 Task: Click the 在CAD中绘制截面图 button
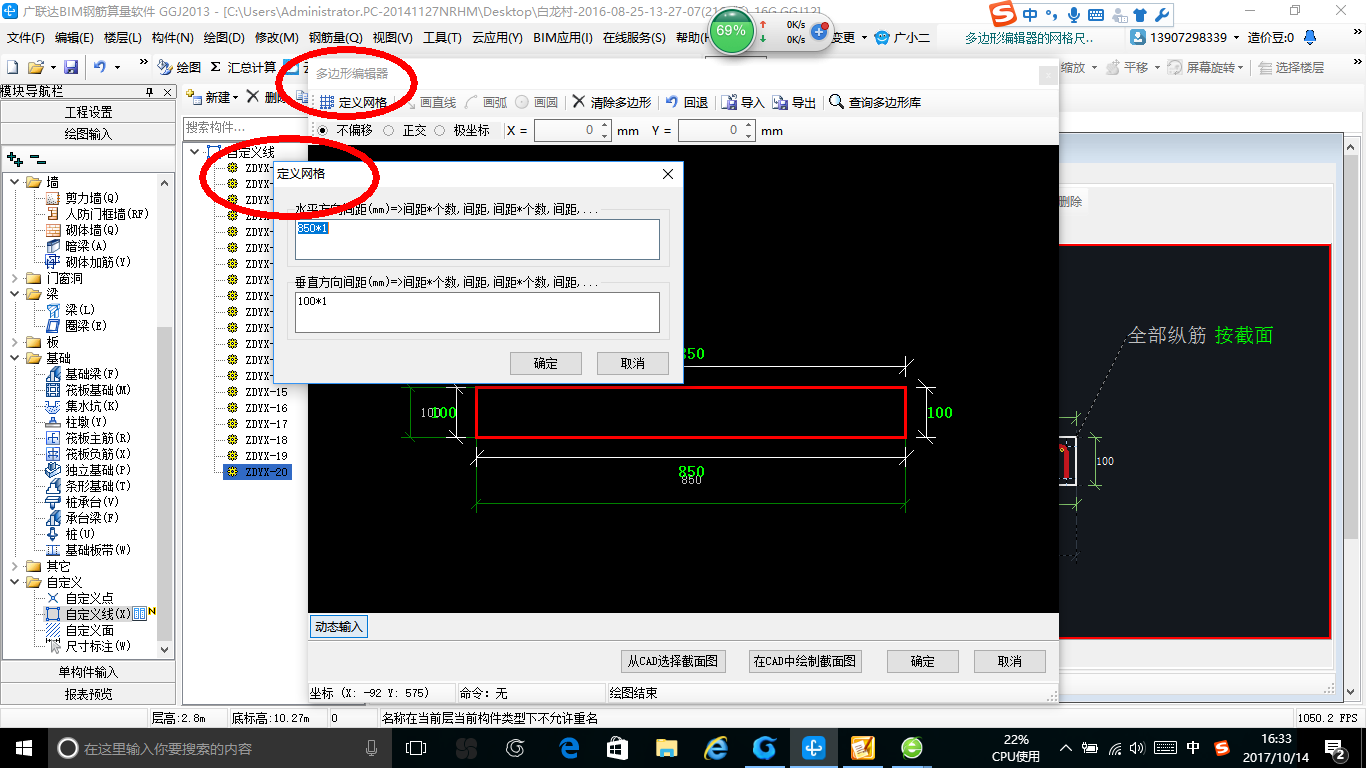(805, 661)
